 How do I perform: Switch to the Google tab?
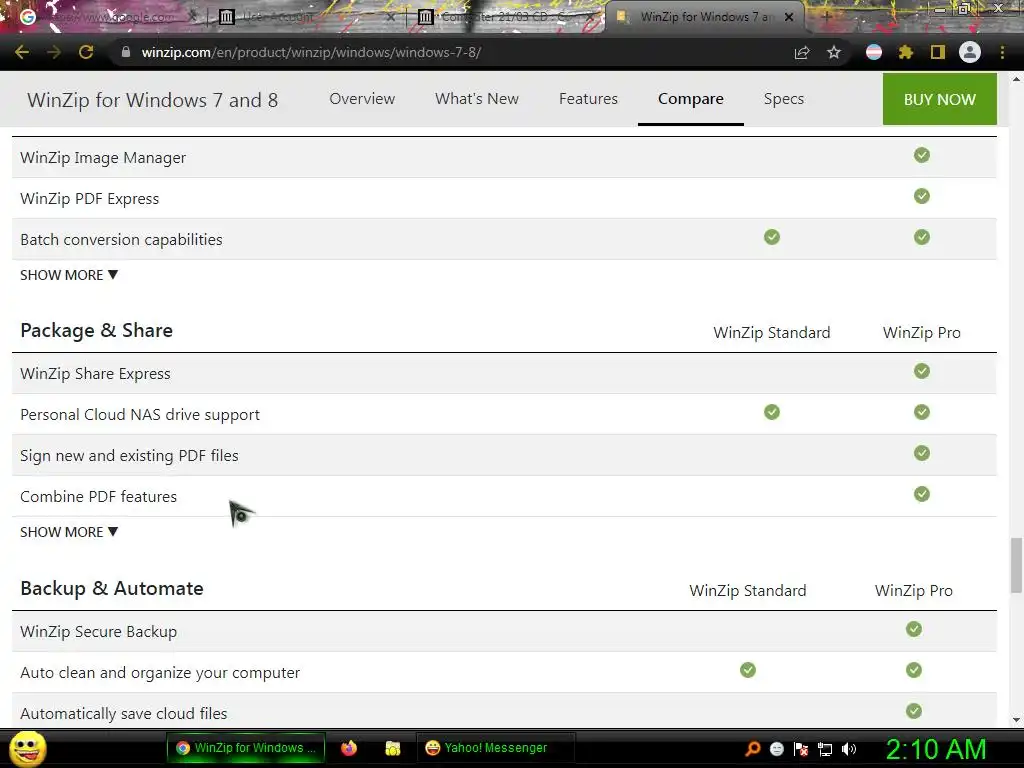coord(108,17)
